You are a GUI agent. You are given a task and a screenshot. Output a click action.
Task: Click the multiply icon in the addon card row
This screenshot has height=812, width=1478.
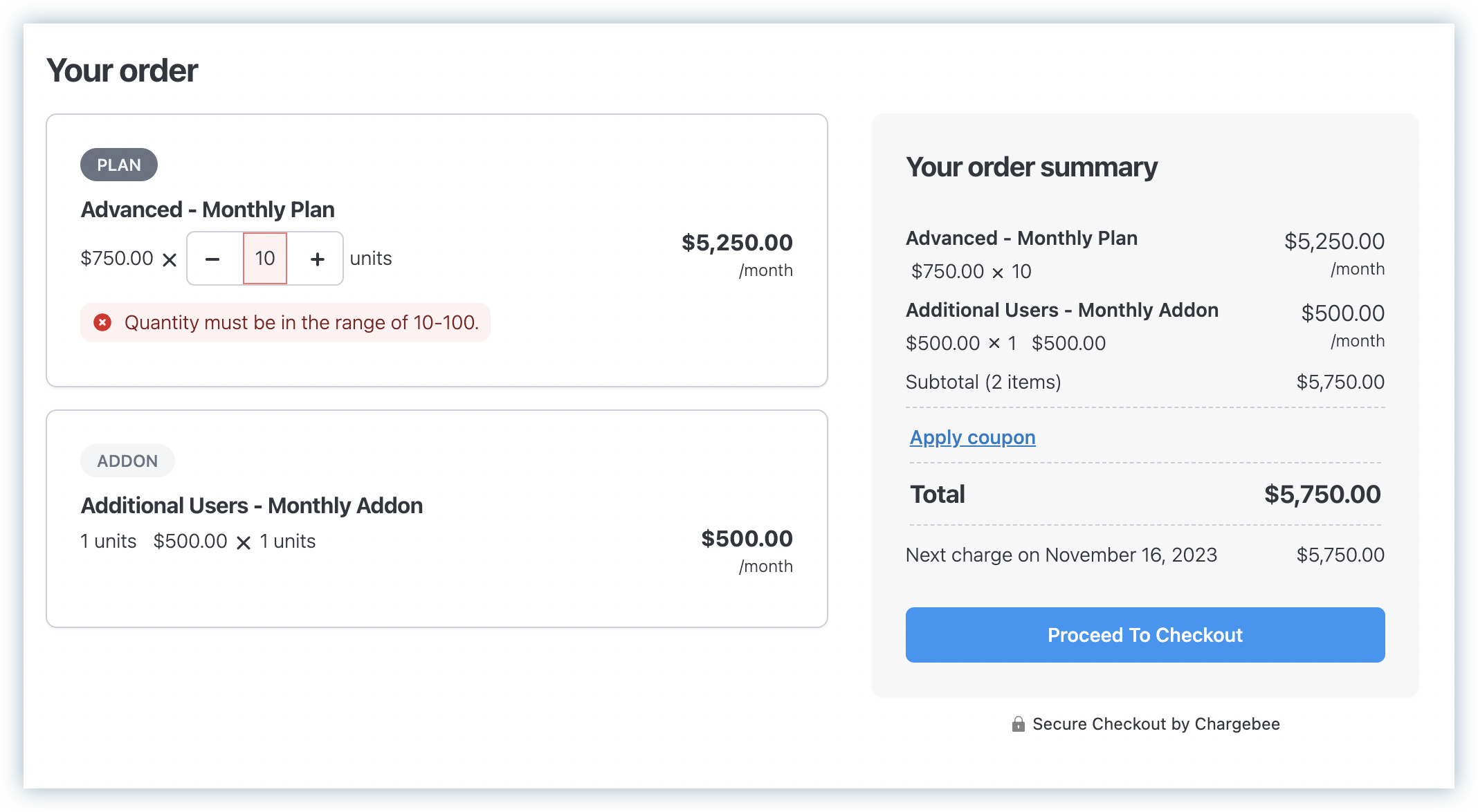pyautogui.click(x=244, y=543)
